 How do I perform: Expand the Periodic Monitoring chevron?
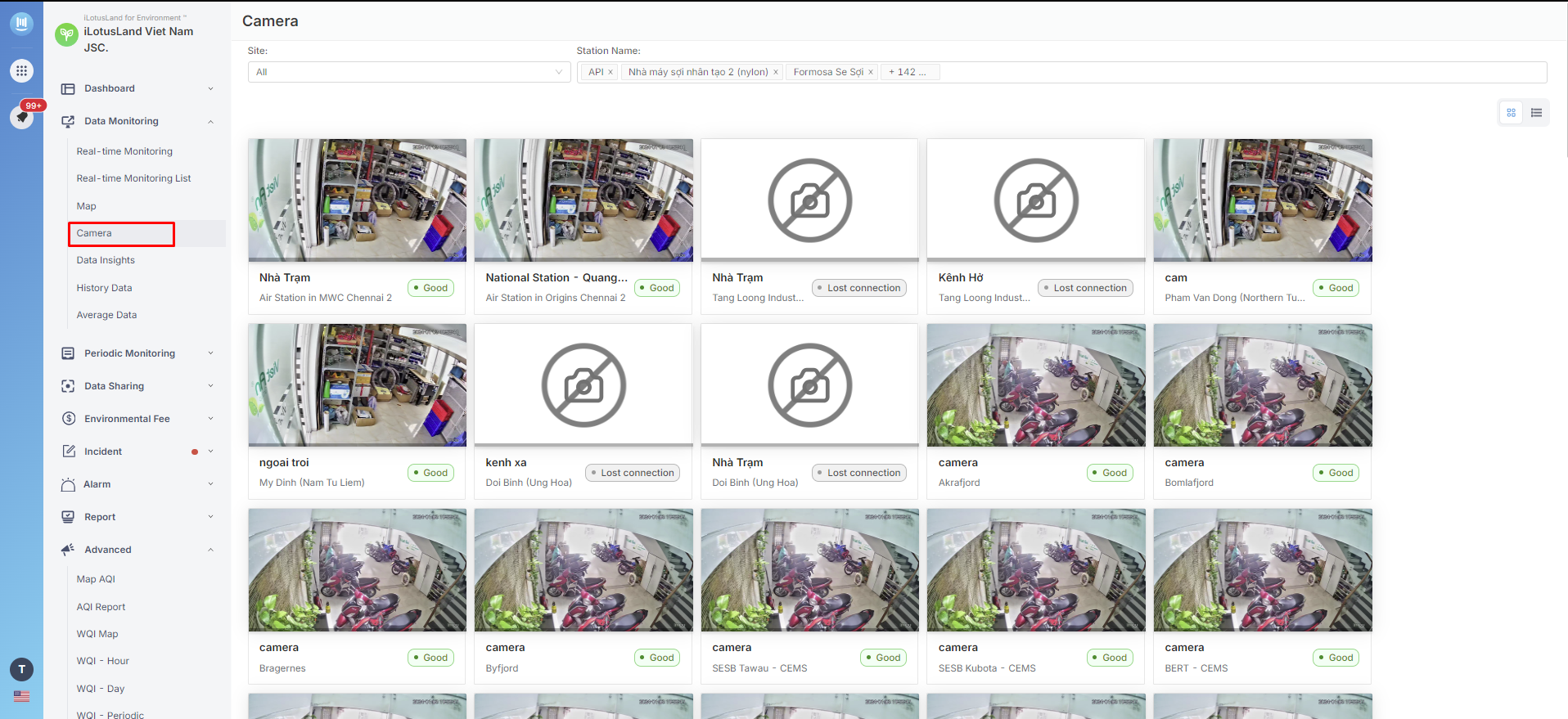(210, 353)
